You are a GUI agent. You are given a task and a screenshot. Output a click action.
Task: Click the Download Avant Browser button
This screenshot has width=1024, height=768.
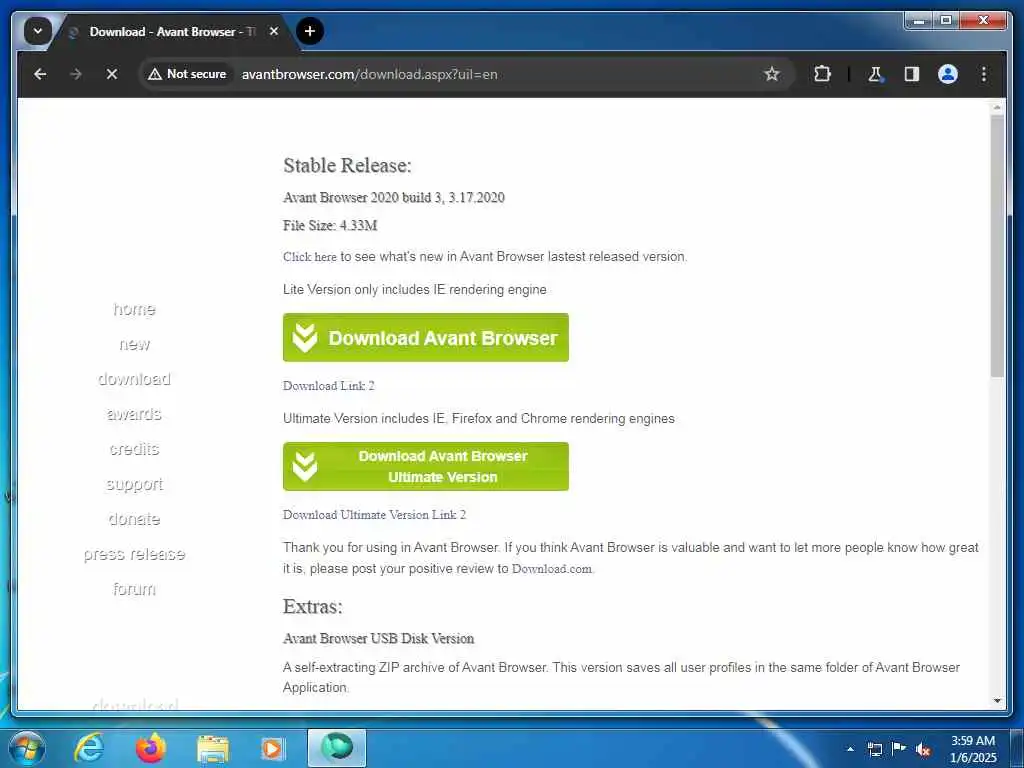[426, 338]
